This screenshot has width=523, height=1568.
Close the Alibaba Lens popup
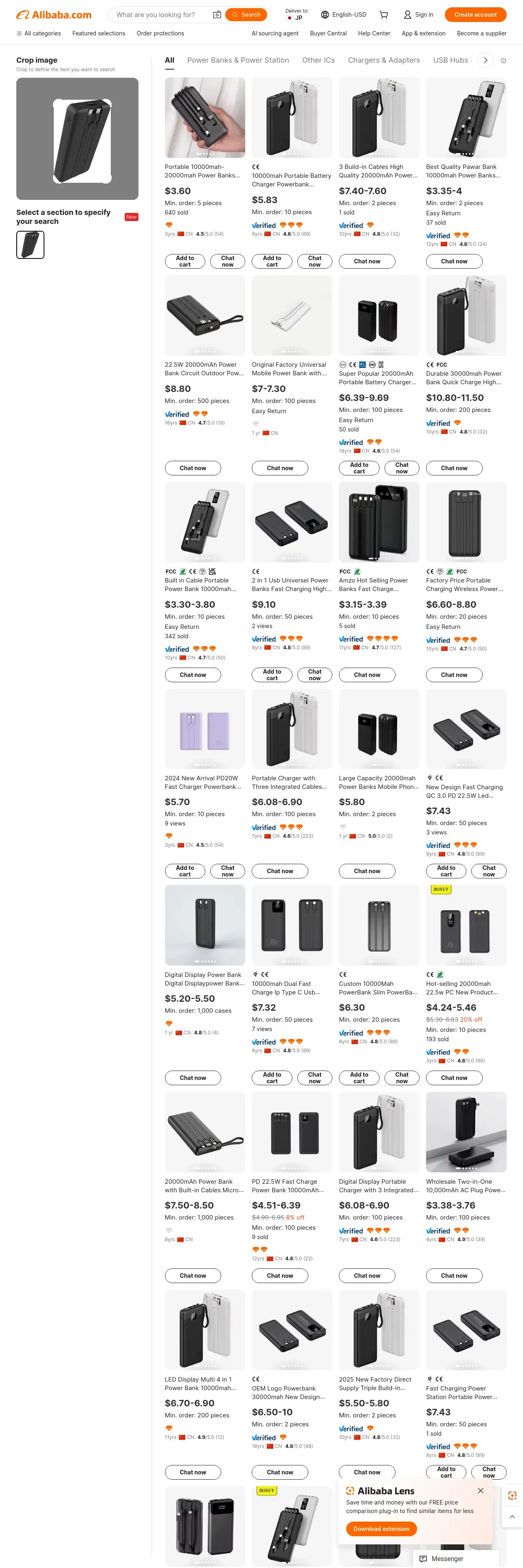point(480,1491)
